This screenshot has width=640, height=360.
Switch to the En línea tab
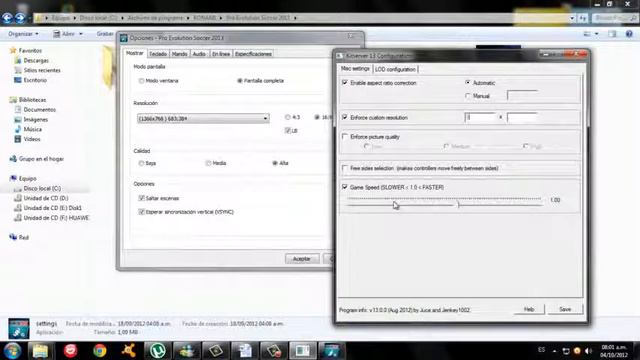point(221,54)
